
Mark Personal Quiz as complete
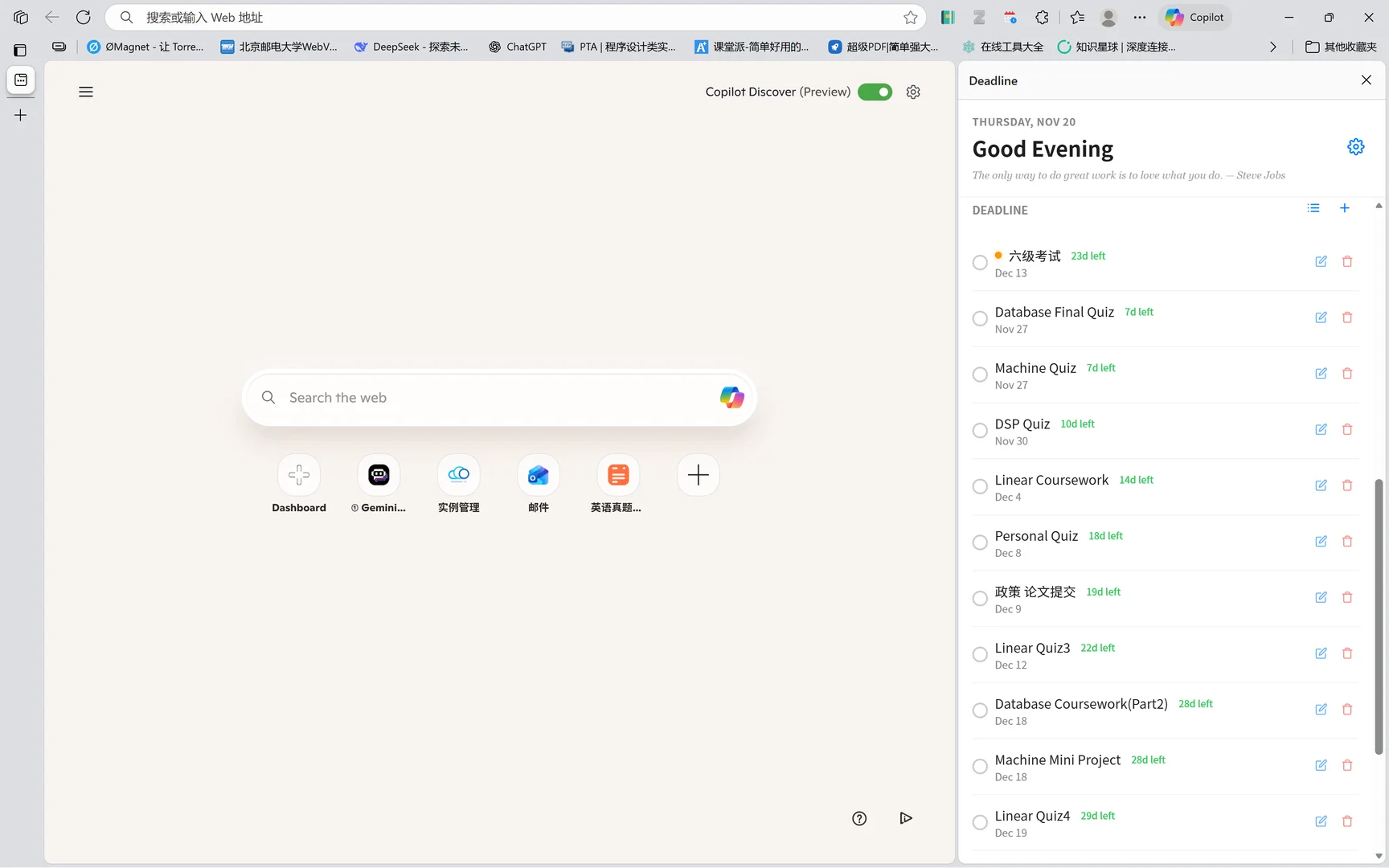click(980, 542)
